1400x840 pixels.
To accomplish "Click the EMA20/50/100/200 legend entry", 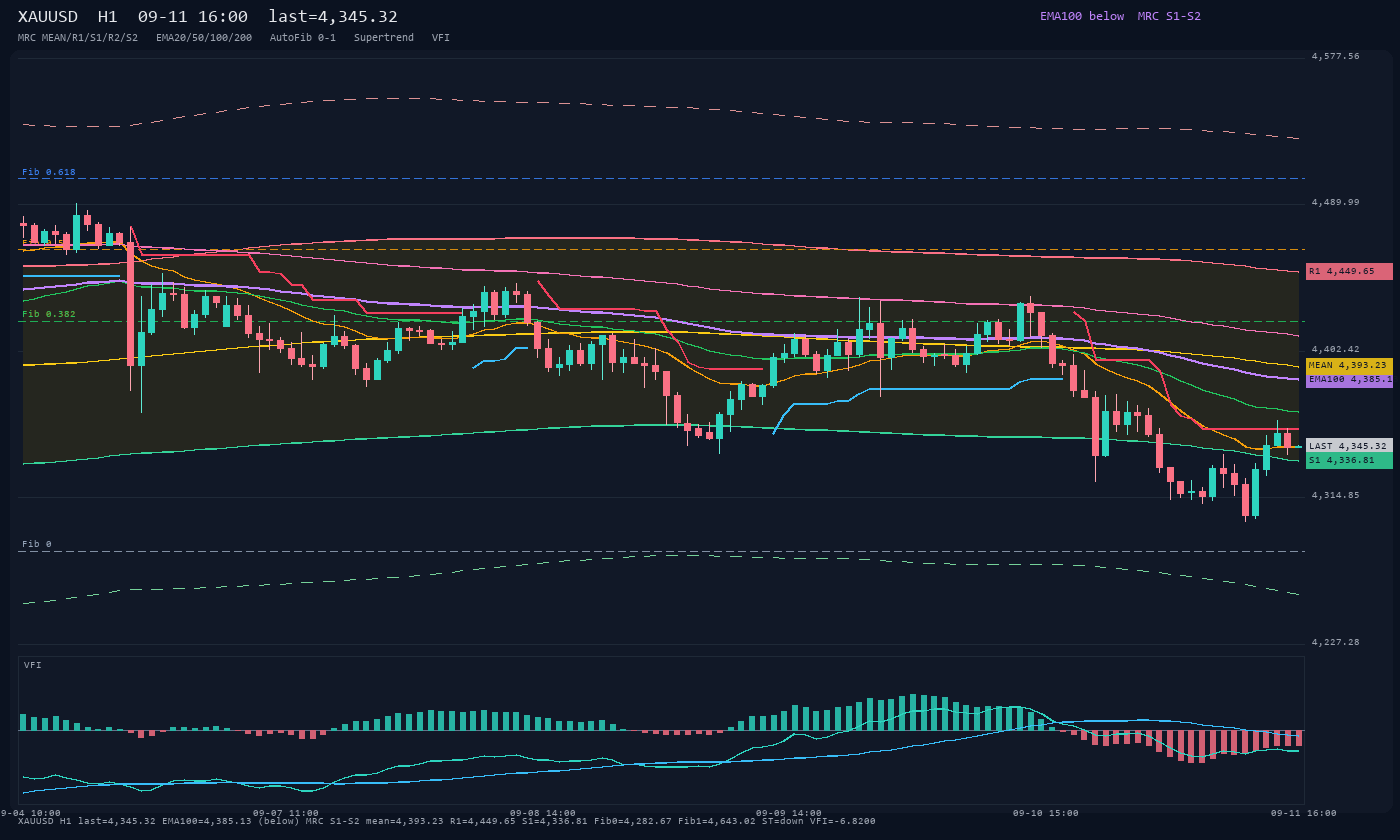I will click(204, 38).
